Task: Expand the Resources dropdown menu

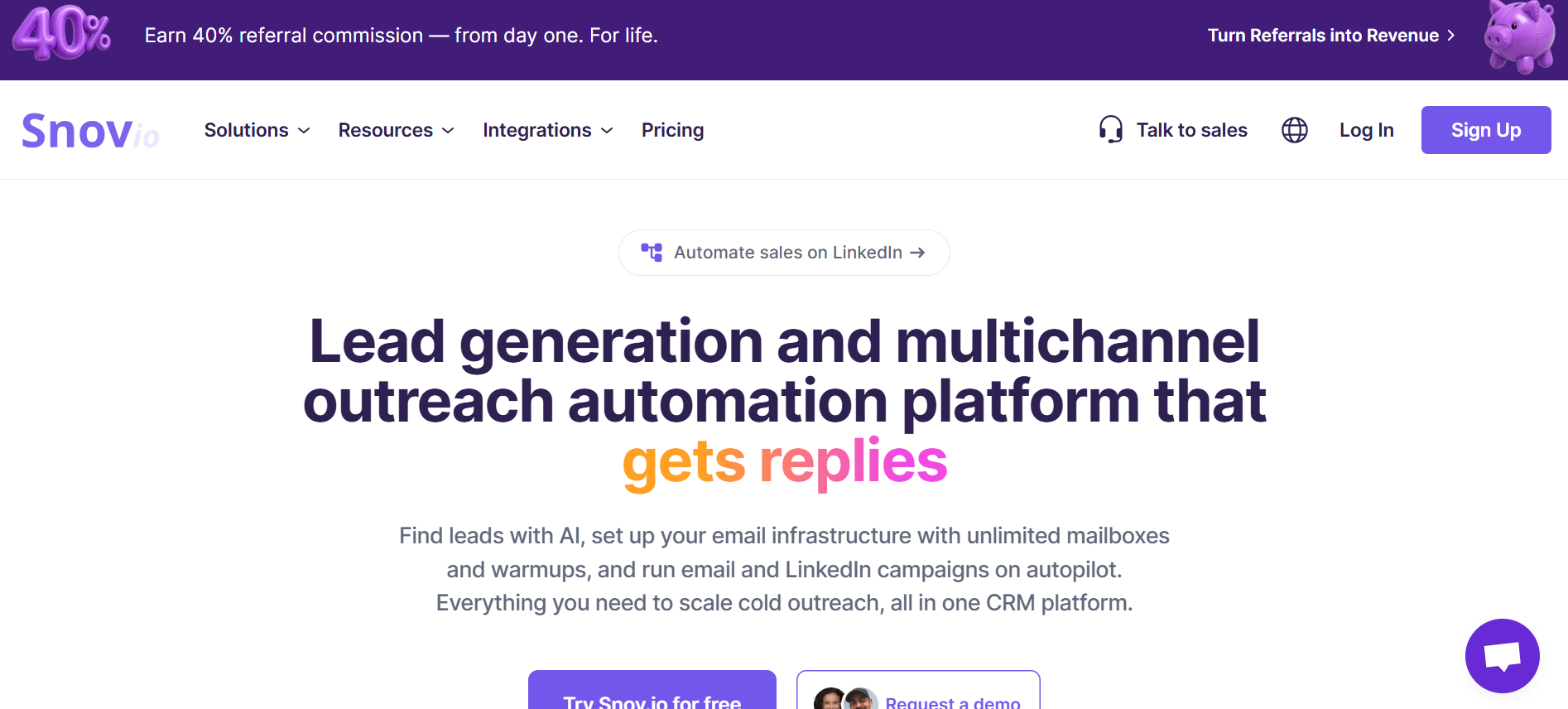Action: (x=396, y=130)
